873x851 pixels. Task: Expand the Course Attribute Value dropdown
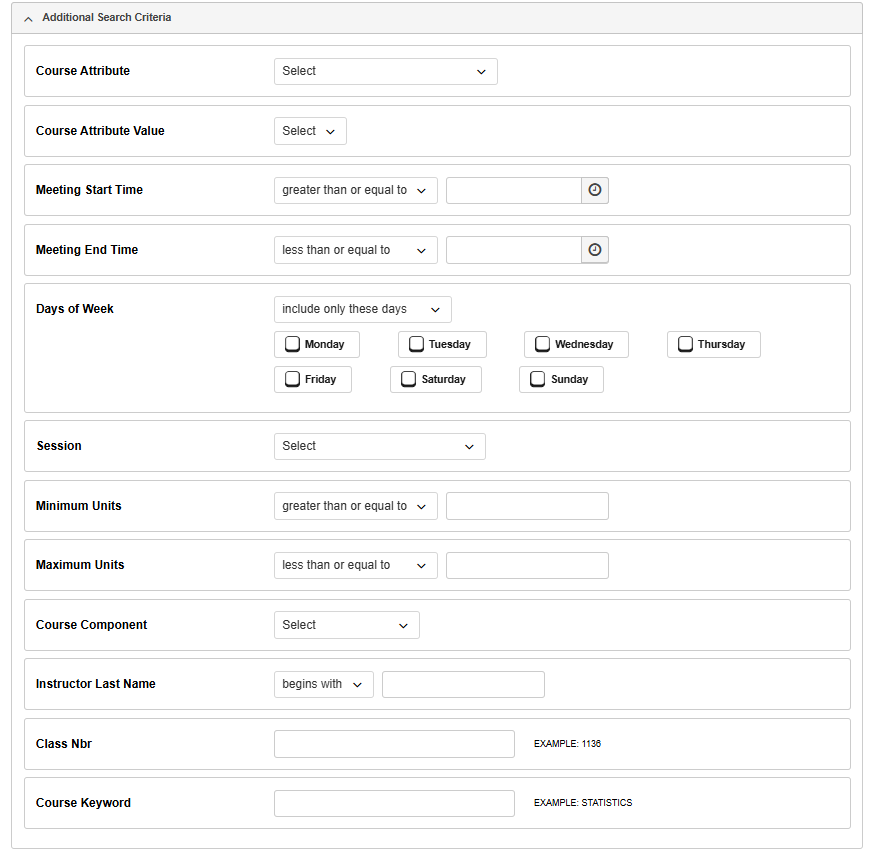[x=310, y=131]
